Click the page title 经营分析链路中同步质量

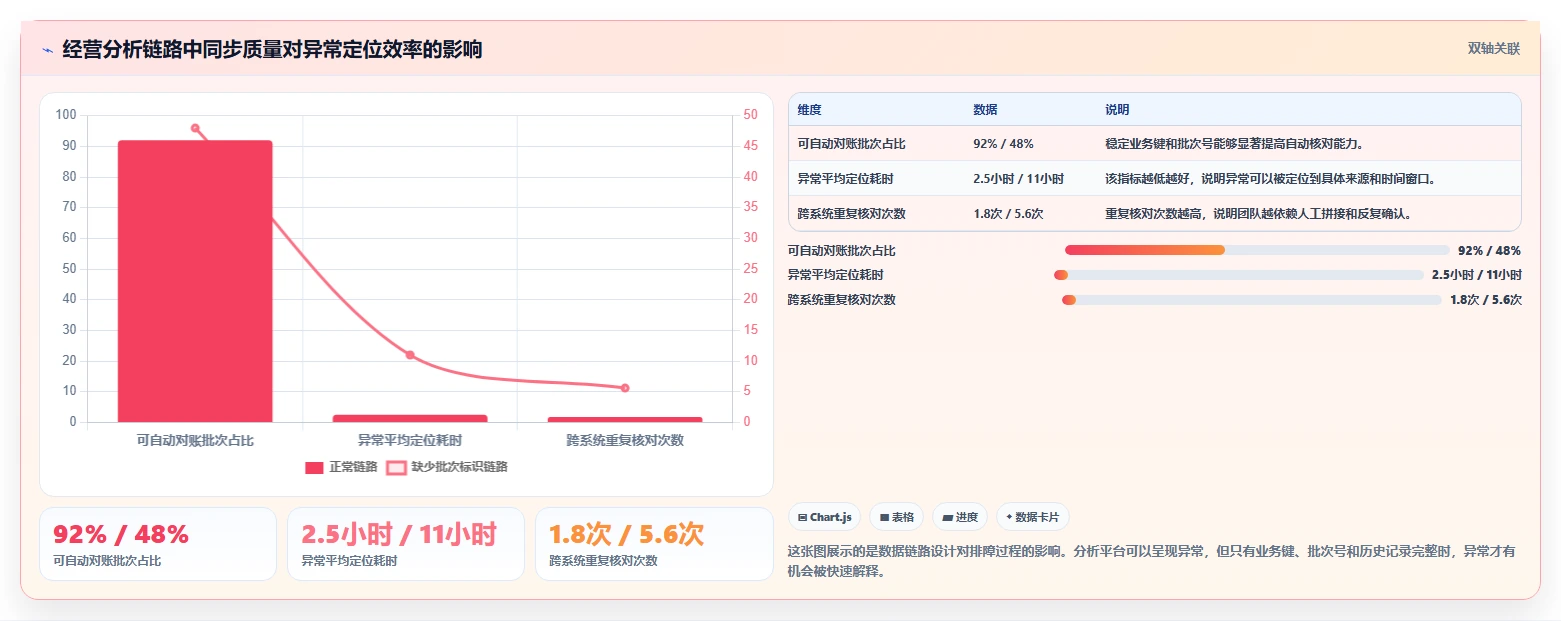click(272, 49)
